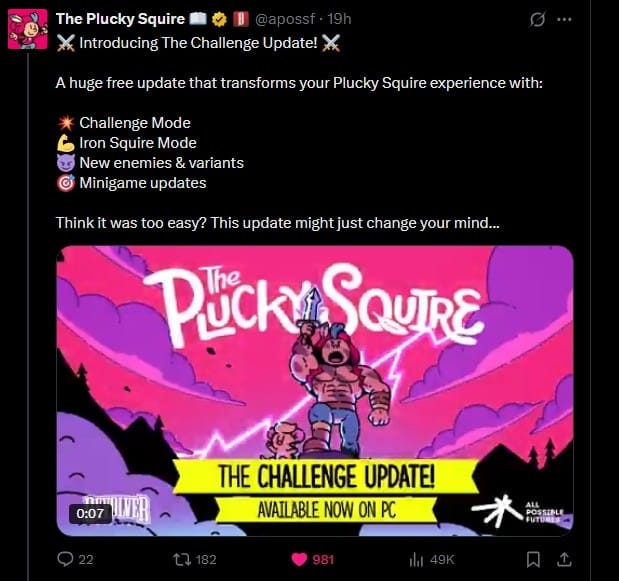The image size is (619, 581).
Task: Click the Grok circle-slash icon
Action: pos(537,19)
